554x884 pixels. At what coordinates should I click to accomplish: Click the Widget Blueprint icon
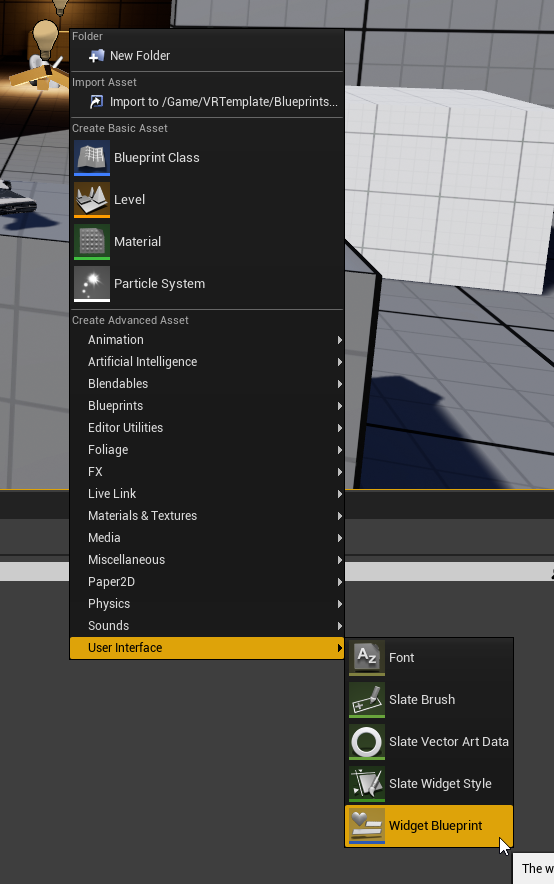pyautogui.click(x=367, y=825)
